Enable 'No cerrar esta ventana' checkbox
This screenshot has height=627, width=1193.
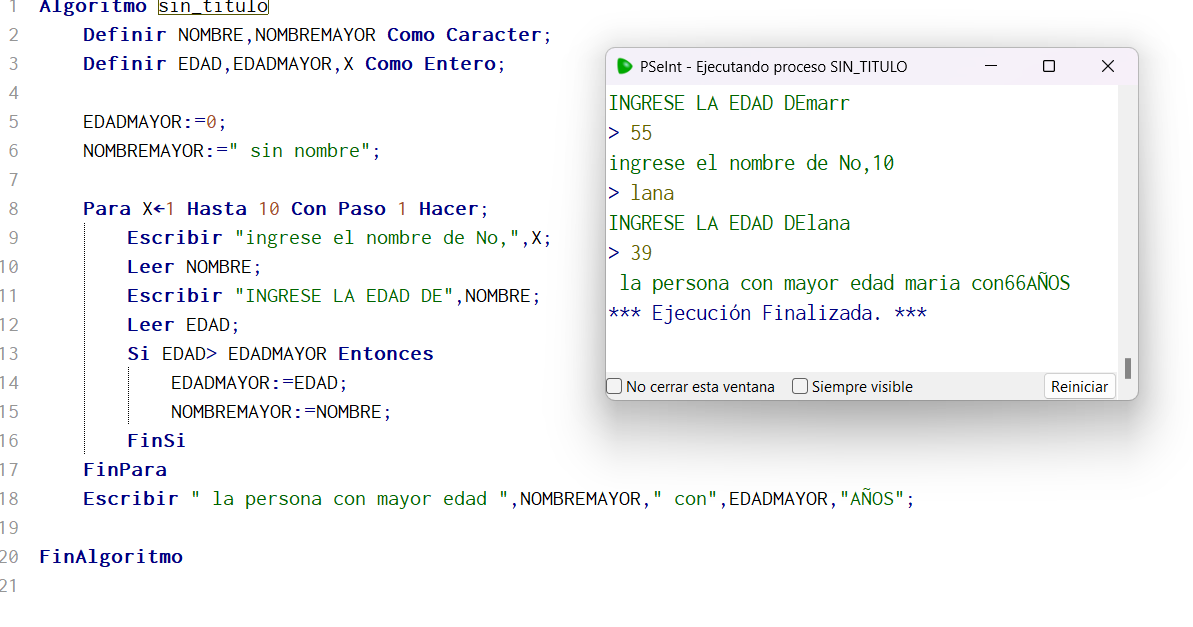pos(615,387)
